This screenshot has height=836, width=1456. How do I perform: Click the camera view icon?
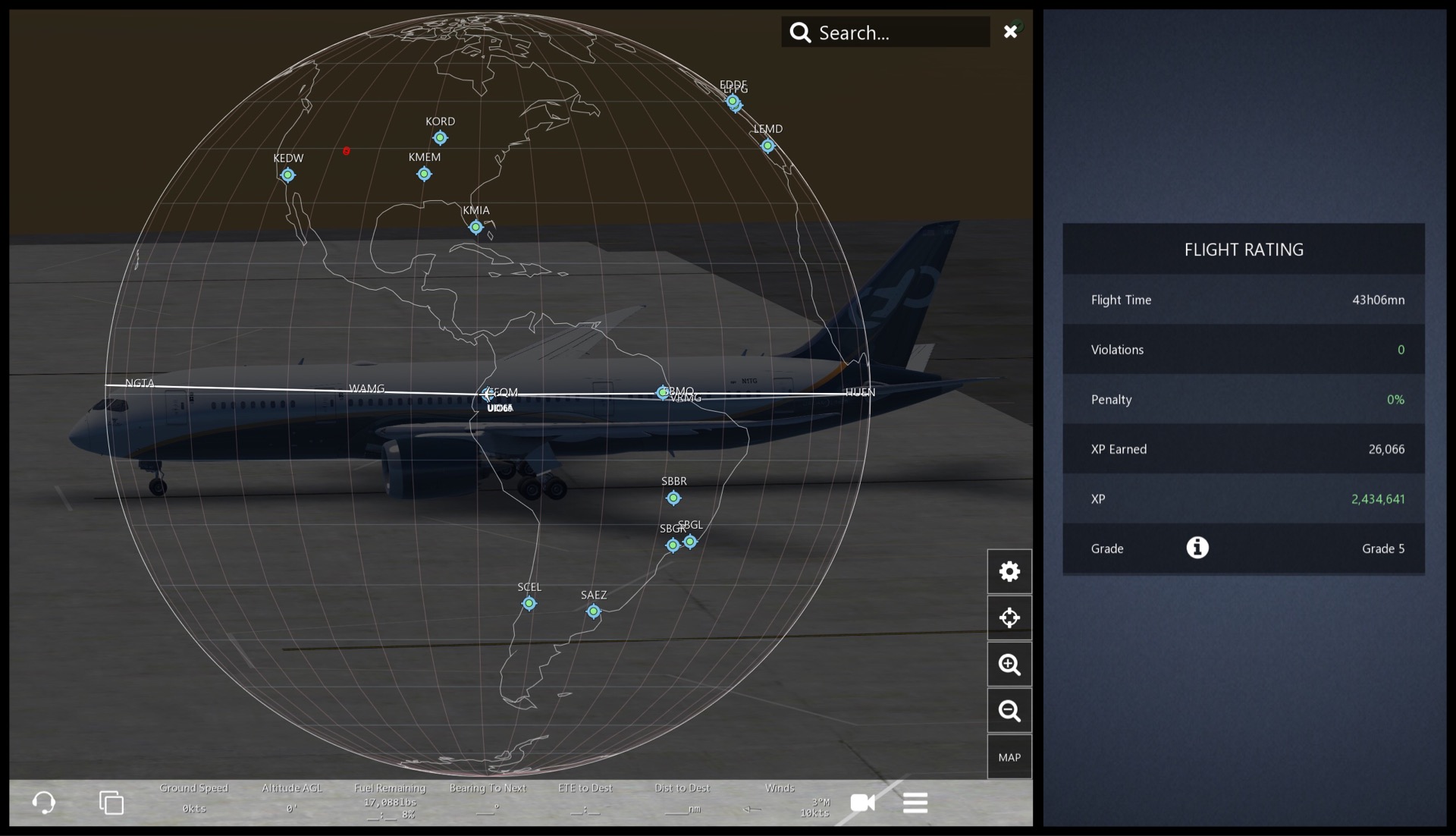(x=862, y=802)
